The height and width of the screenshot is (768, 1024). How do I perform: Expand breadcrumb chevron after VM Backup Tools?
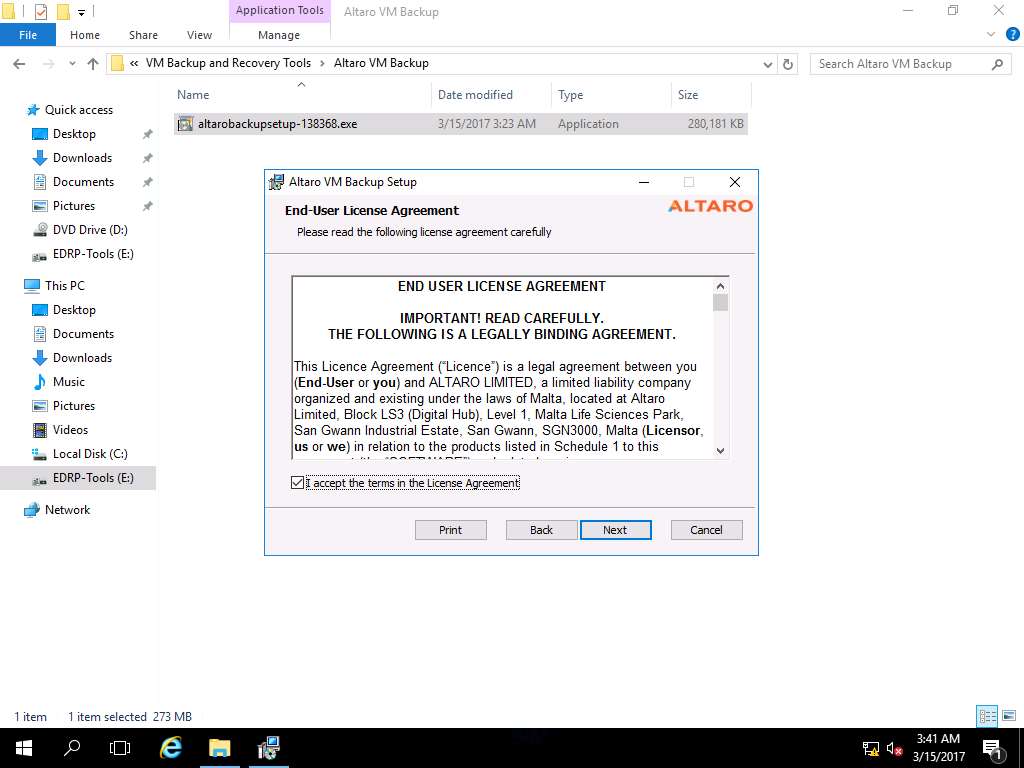click(x=323, y=63)
